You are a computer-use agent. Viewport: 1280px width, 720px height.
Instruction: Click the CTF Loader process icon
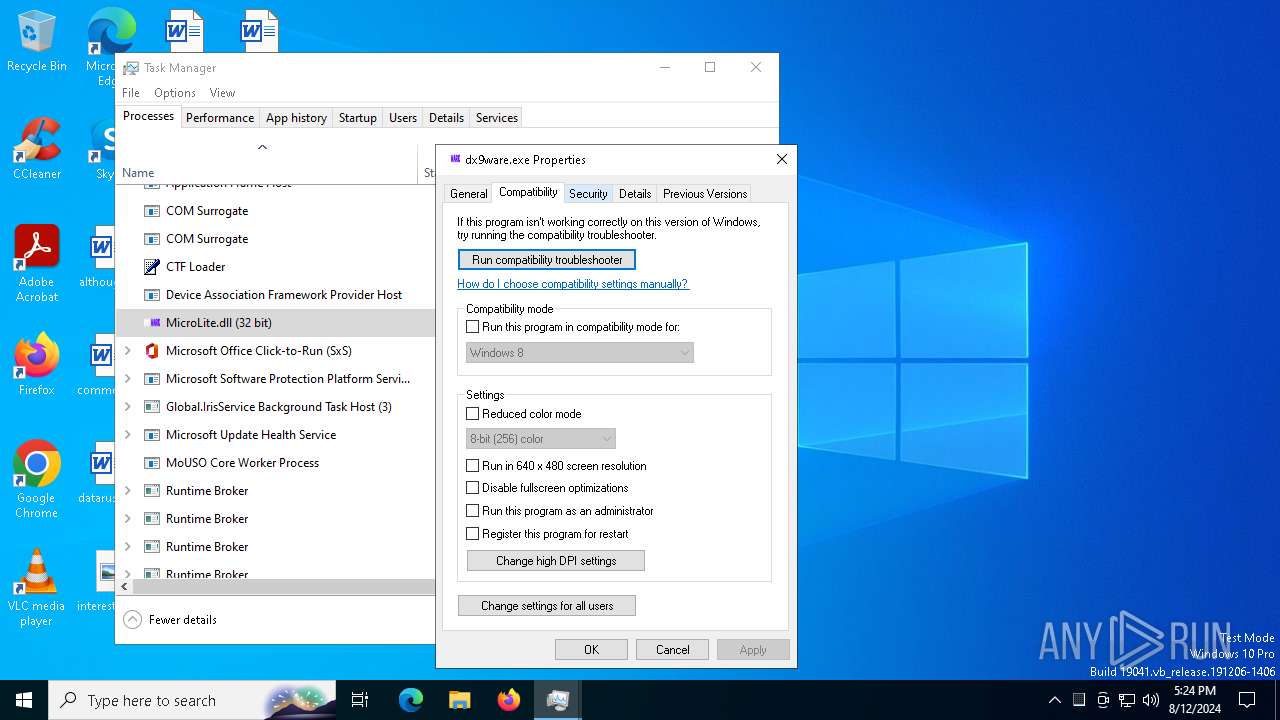[x=152, y=267]
